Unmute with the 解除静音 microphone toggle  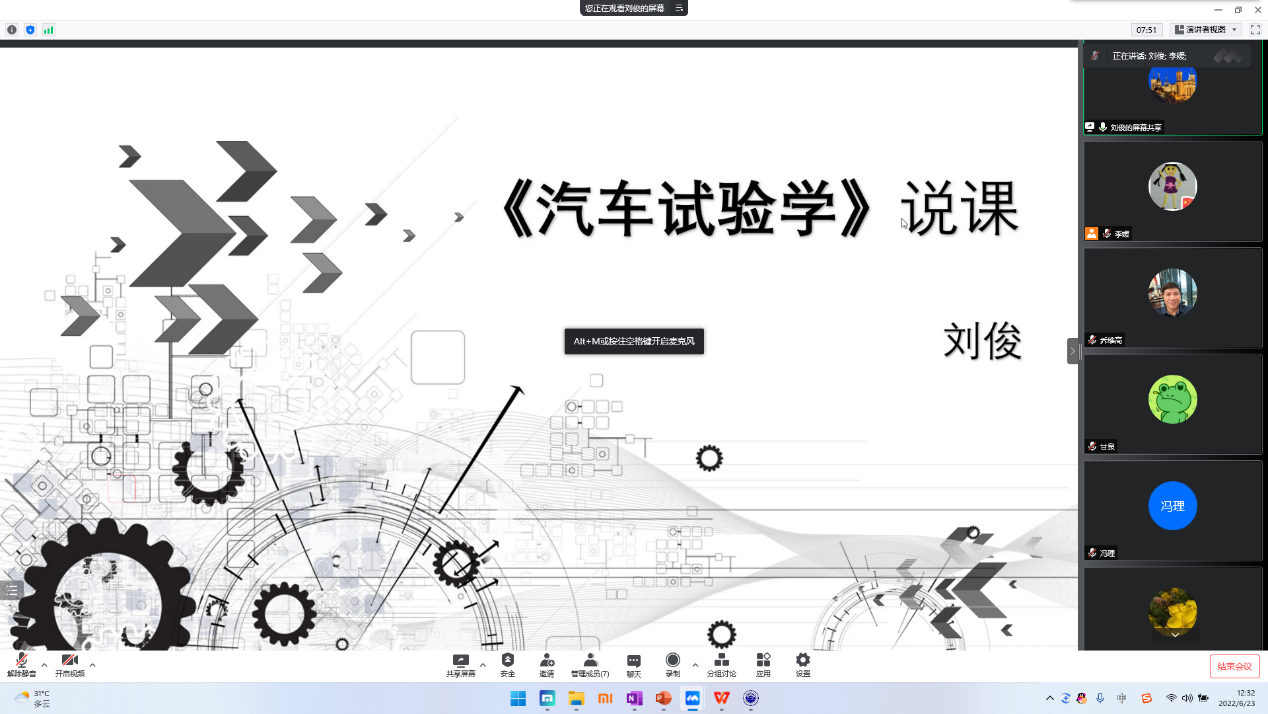[20, 663]
